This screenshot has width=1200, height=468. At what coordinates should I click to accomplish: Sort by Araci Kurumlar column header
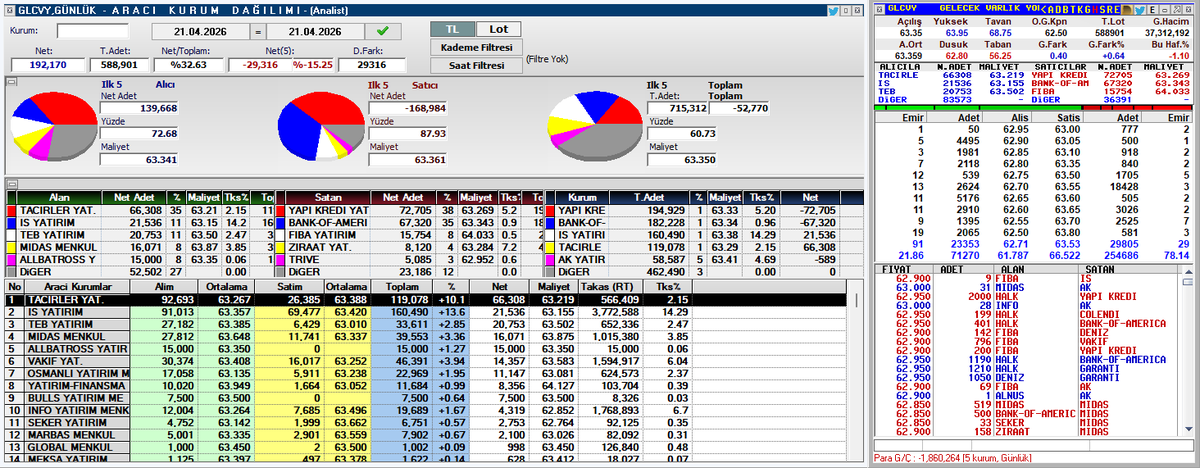tap(77, 286)
